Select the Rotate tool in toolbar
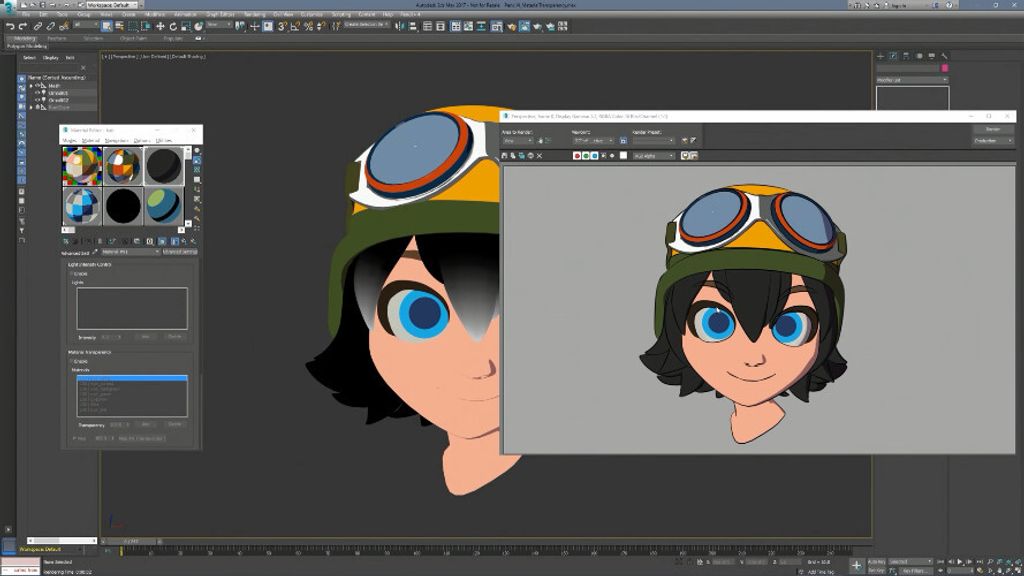This screenshot has width=1024, height=576. tap(172, 26)
